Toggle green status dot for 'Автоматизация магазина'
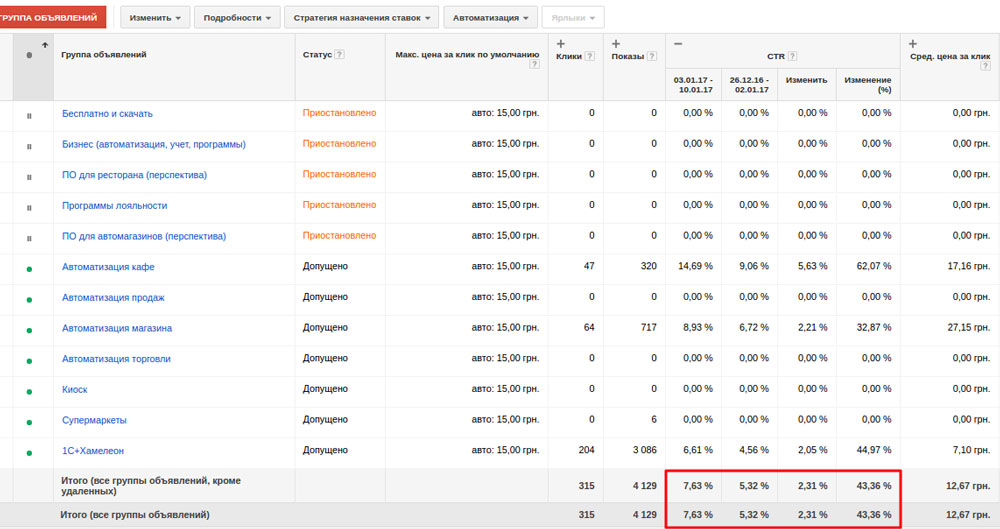Screen dimensions: 1000x529 point(29,331)
